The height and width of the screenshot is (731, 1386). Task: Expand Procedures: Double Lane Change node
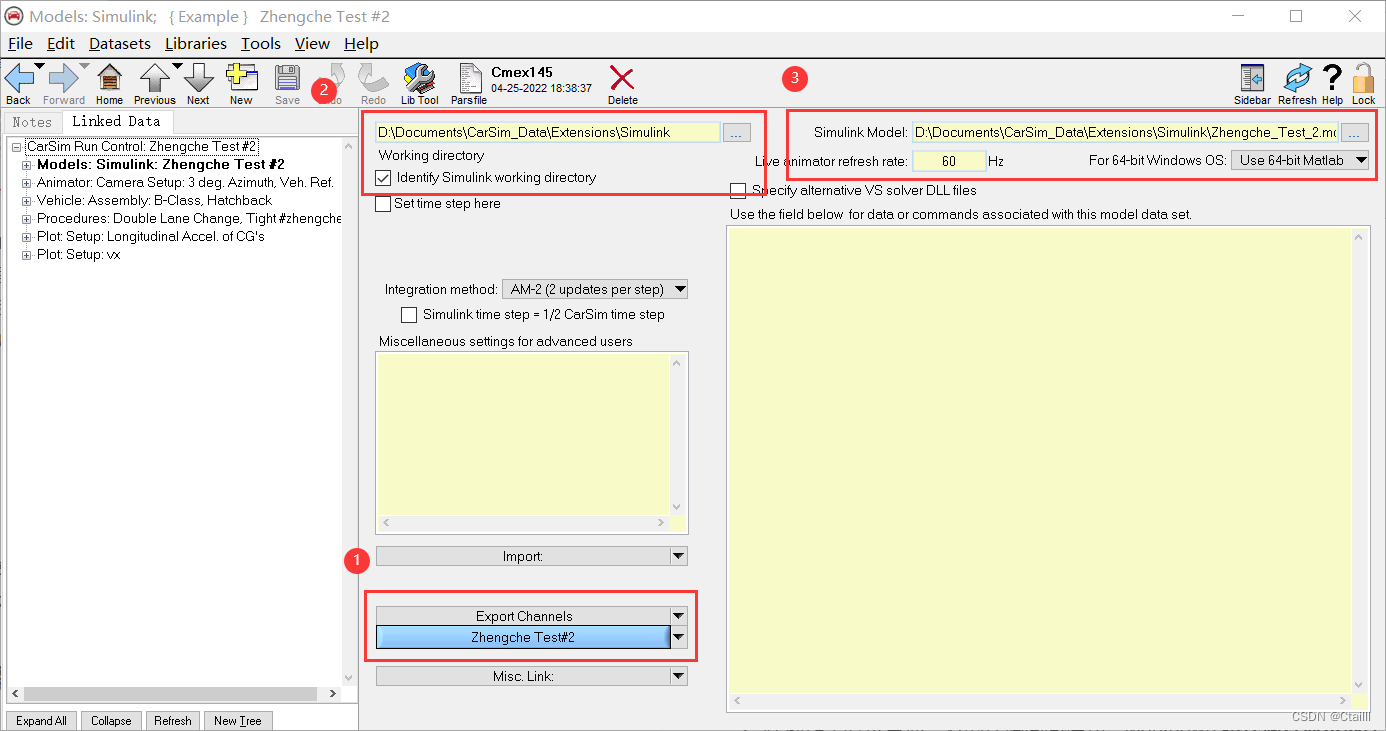[27, 219]
